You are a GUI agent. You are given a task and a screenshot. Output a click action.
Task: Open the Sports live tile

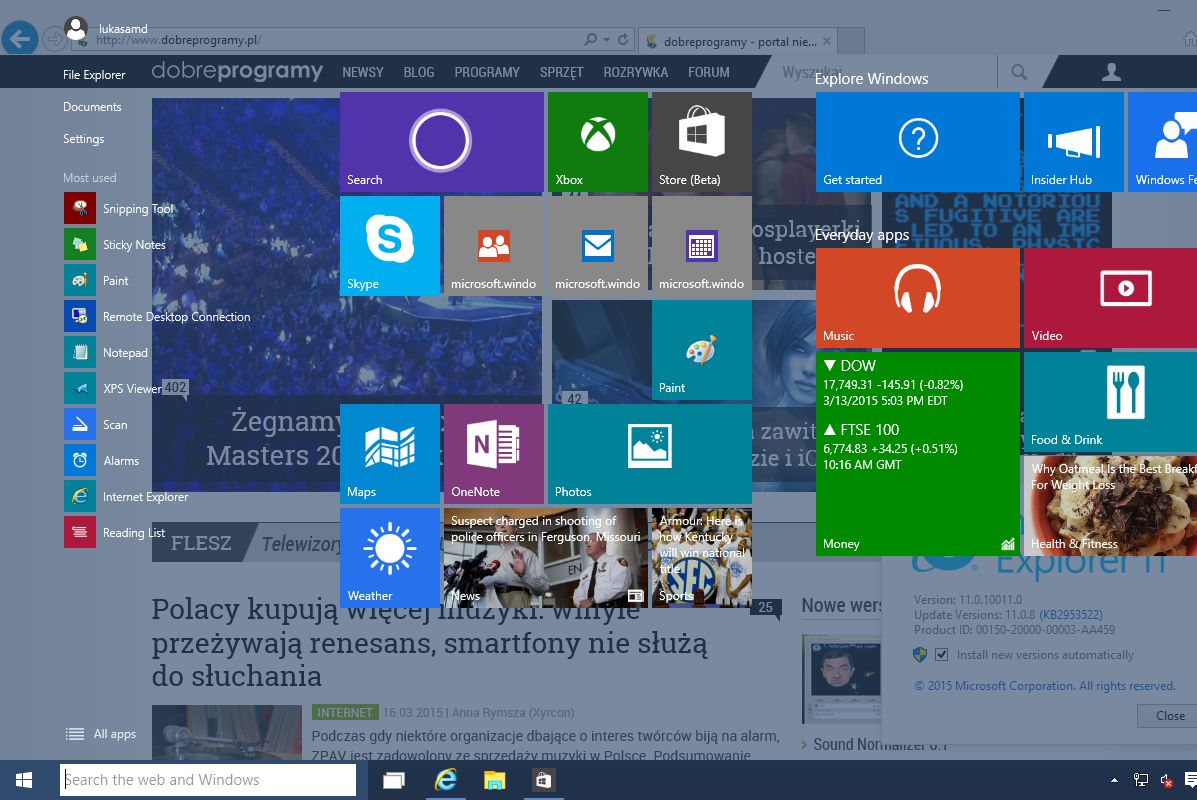tap(702, 557)
